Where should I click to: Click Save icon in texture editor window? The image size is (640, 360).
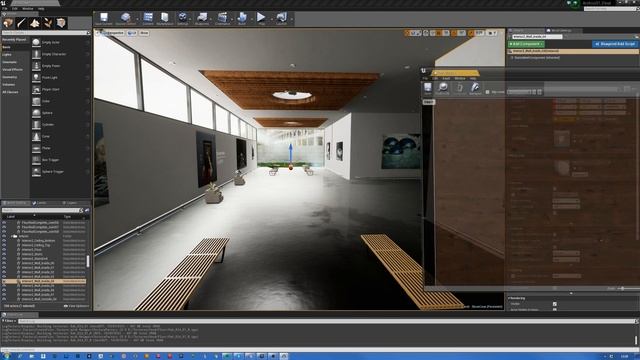coord(427,87)
